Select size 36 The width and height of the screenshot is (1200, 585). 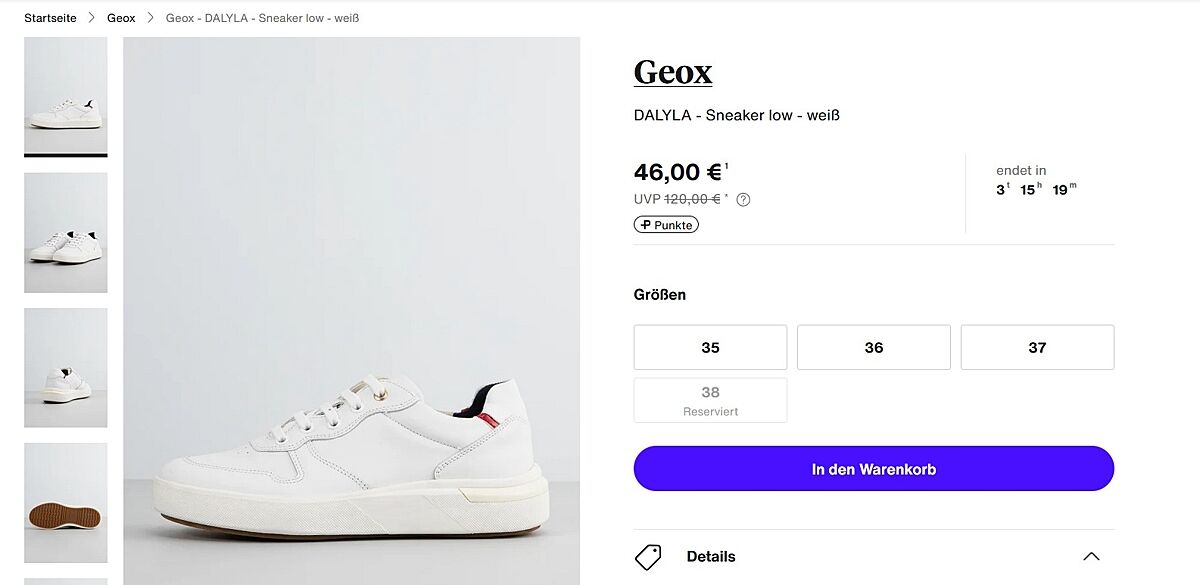(873, 348)
